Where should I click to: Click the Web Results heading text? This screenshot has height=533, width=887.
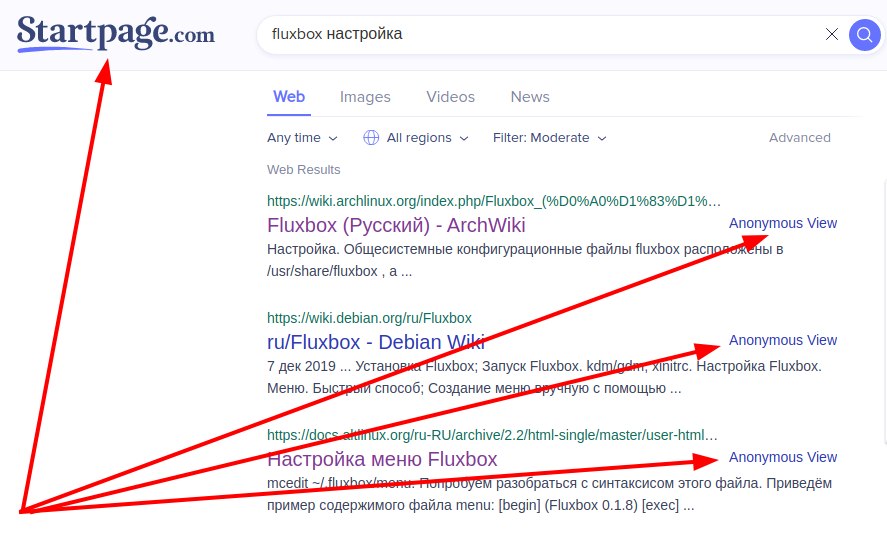tap(303, 170)
